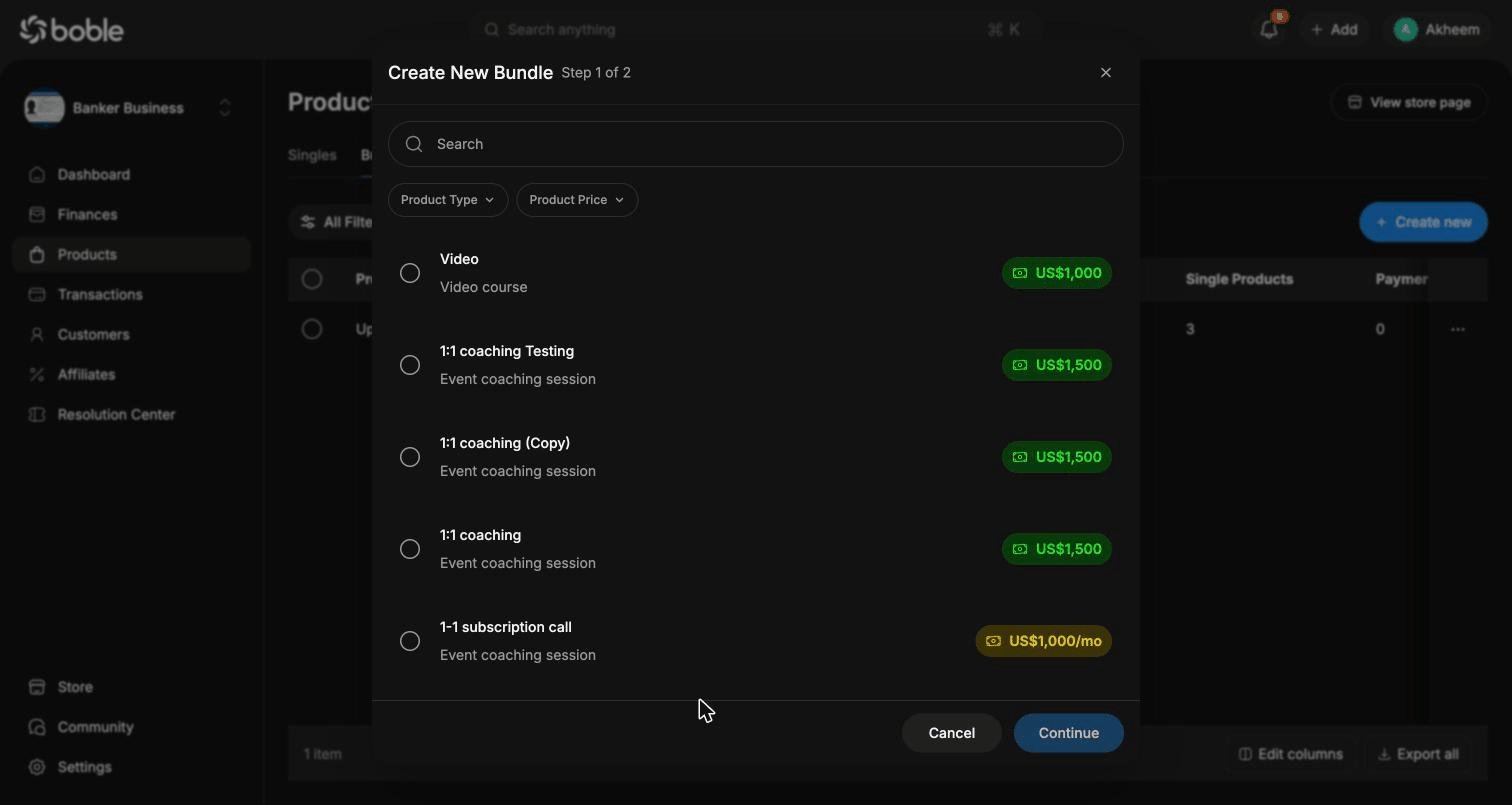
Task: Click the Products bag icon
Action: [x=37, y=255]
